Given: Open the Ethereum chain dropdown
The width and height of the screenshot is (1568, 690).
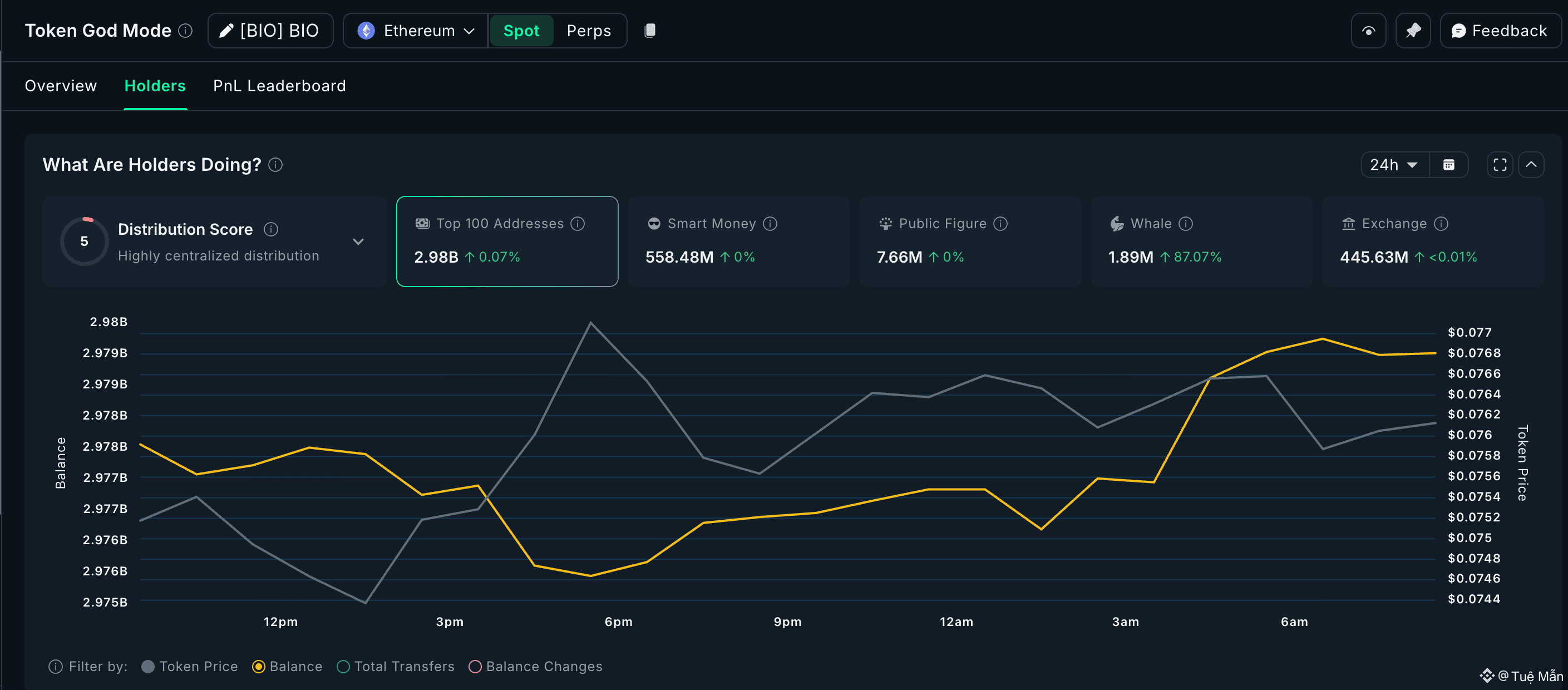Looking at the screenshot, I should pyautogui.click(x=416, y=31).
